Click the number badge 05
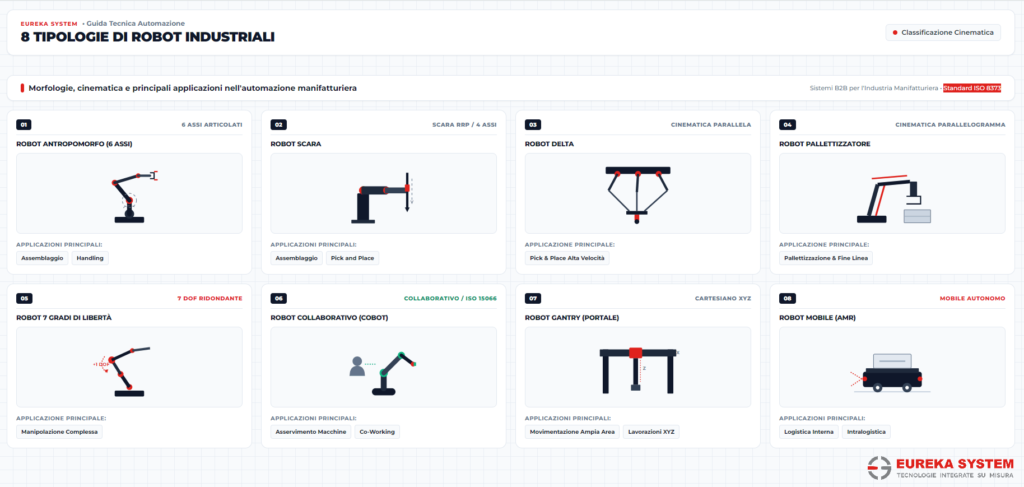 click(x=24, y=298)
